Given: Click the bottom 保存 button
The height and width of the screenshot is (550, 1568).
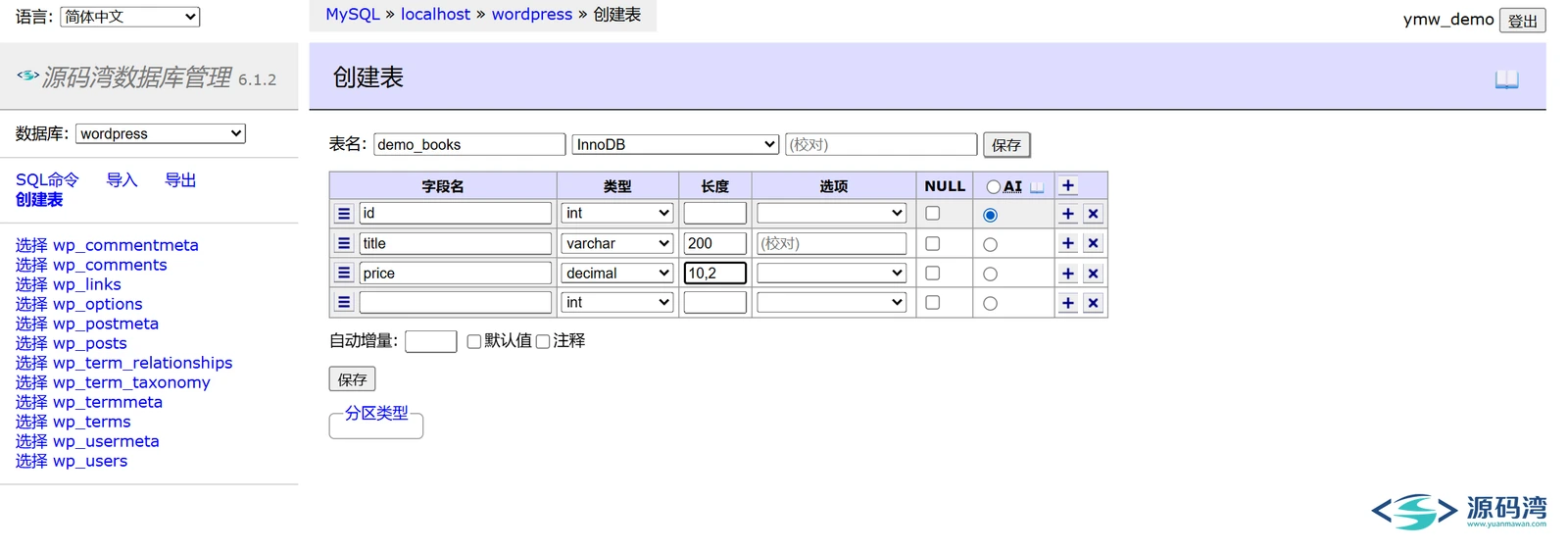Looking at the screenshot, I should coord(353,378).
